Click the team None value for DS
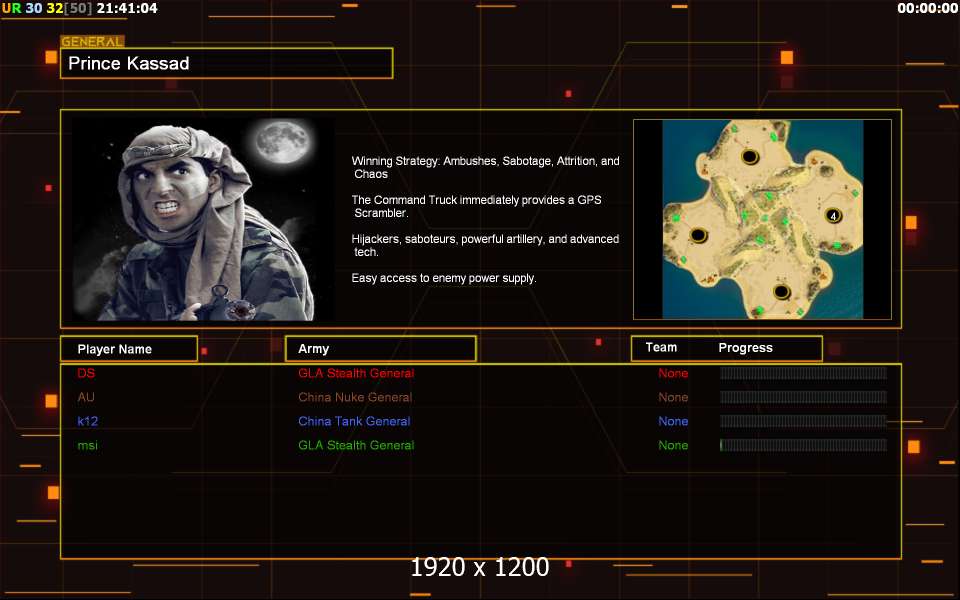 pyautogui.click(x=673, y=373)
